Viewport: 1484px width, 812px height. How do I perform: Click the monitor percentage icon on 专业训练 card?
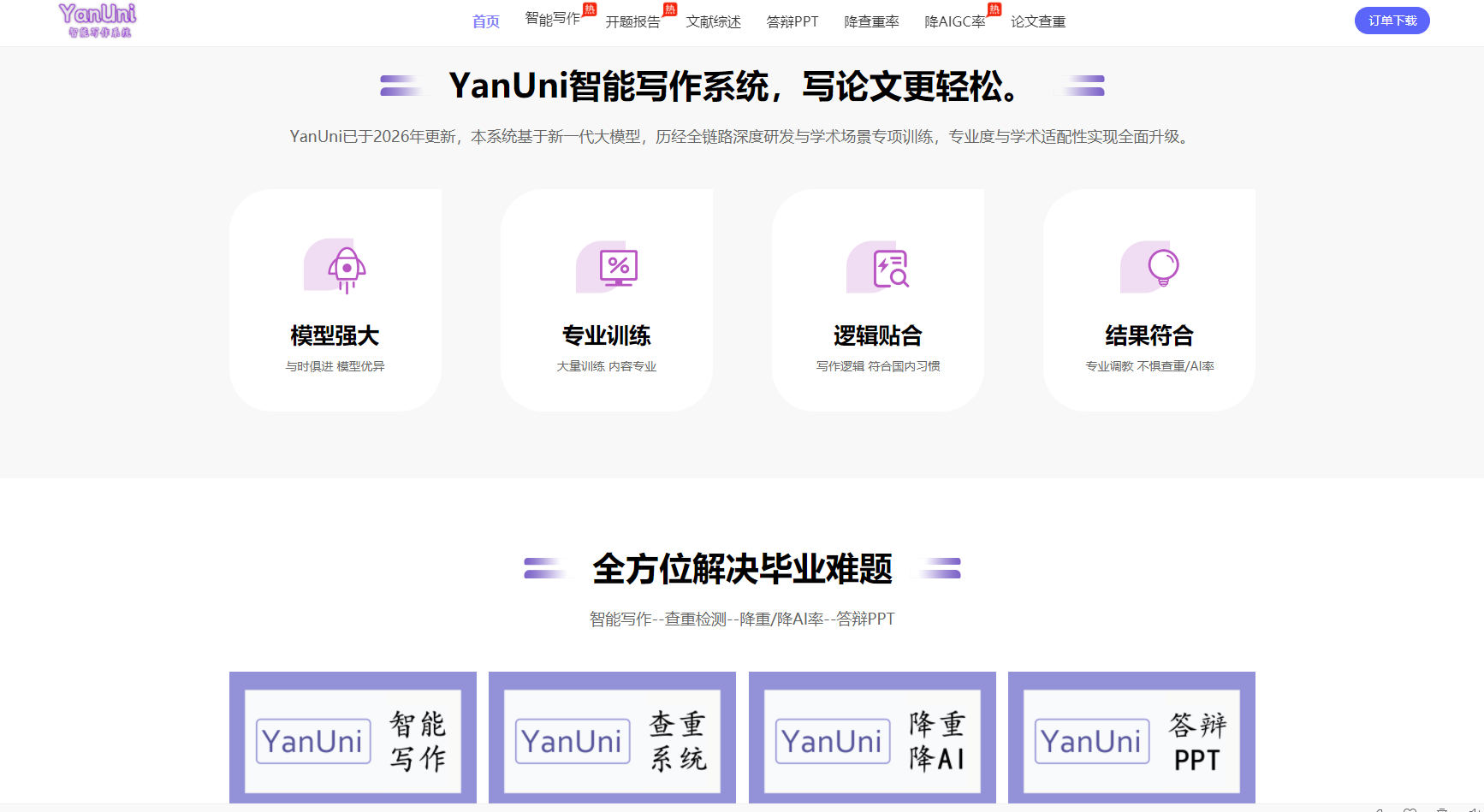pyautogui.click(x=612, y=268)
